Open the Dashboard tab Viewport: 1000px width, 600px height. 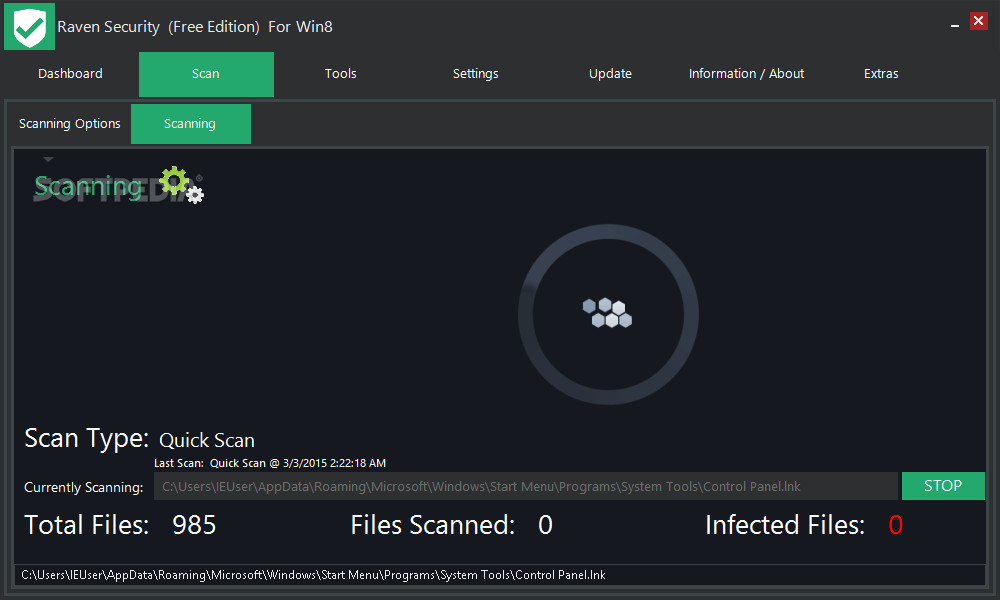70,74
